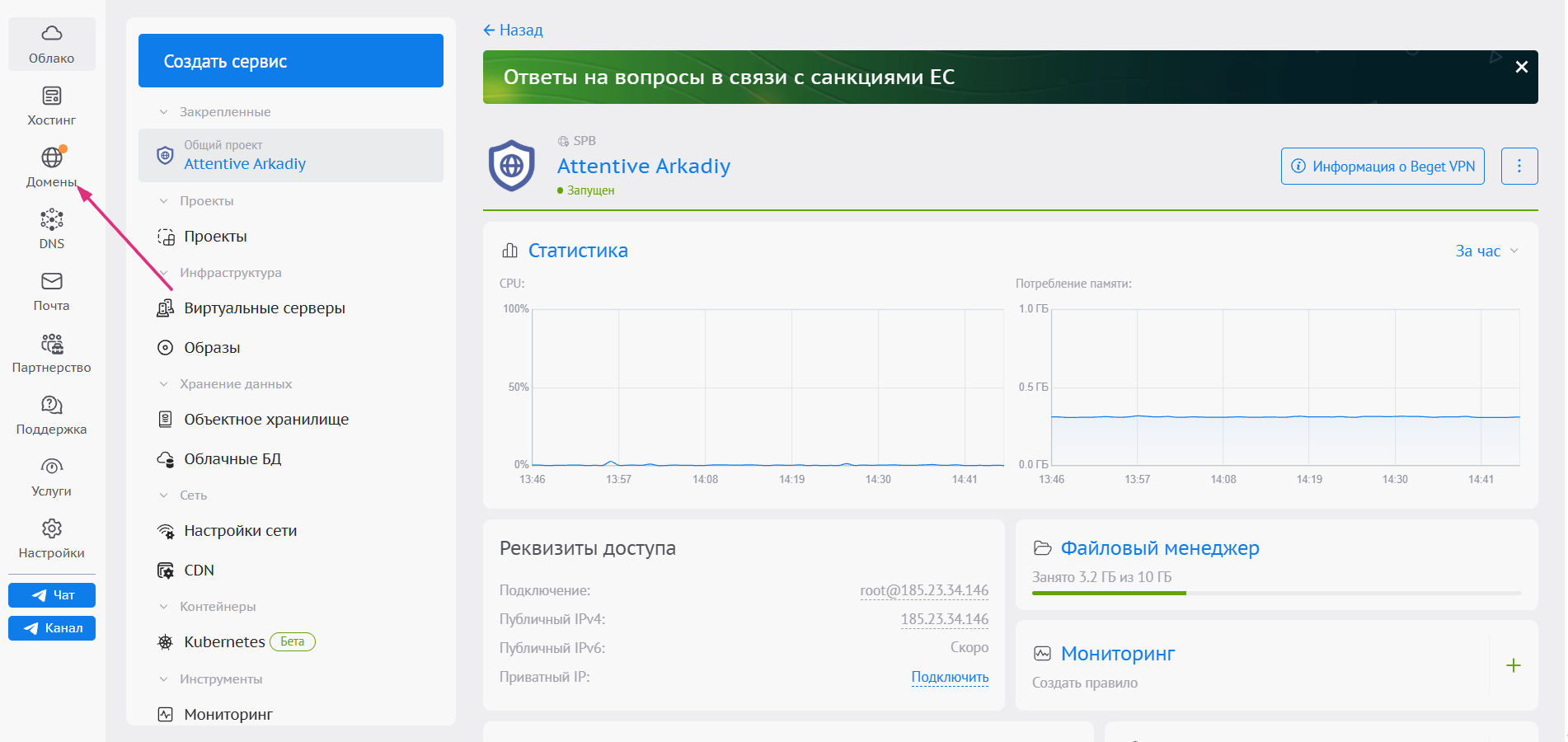Click the Объектное хранилище icon
Image resolution: width=1568 pixels, height=742 pixels.
point(166,420)
